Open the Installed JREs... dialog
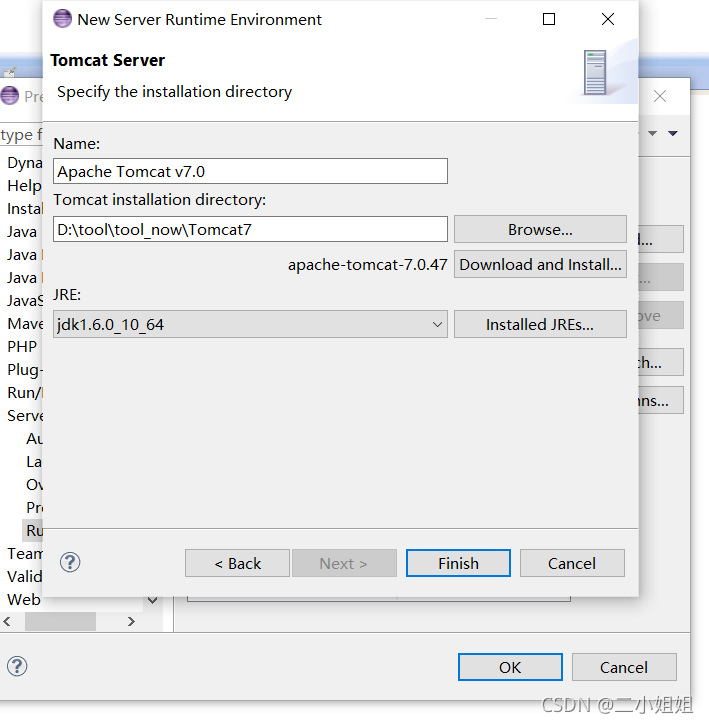 click(x=540, y=324)
